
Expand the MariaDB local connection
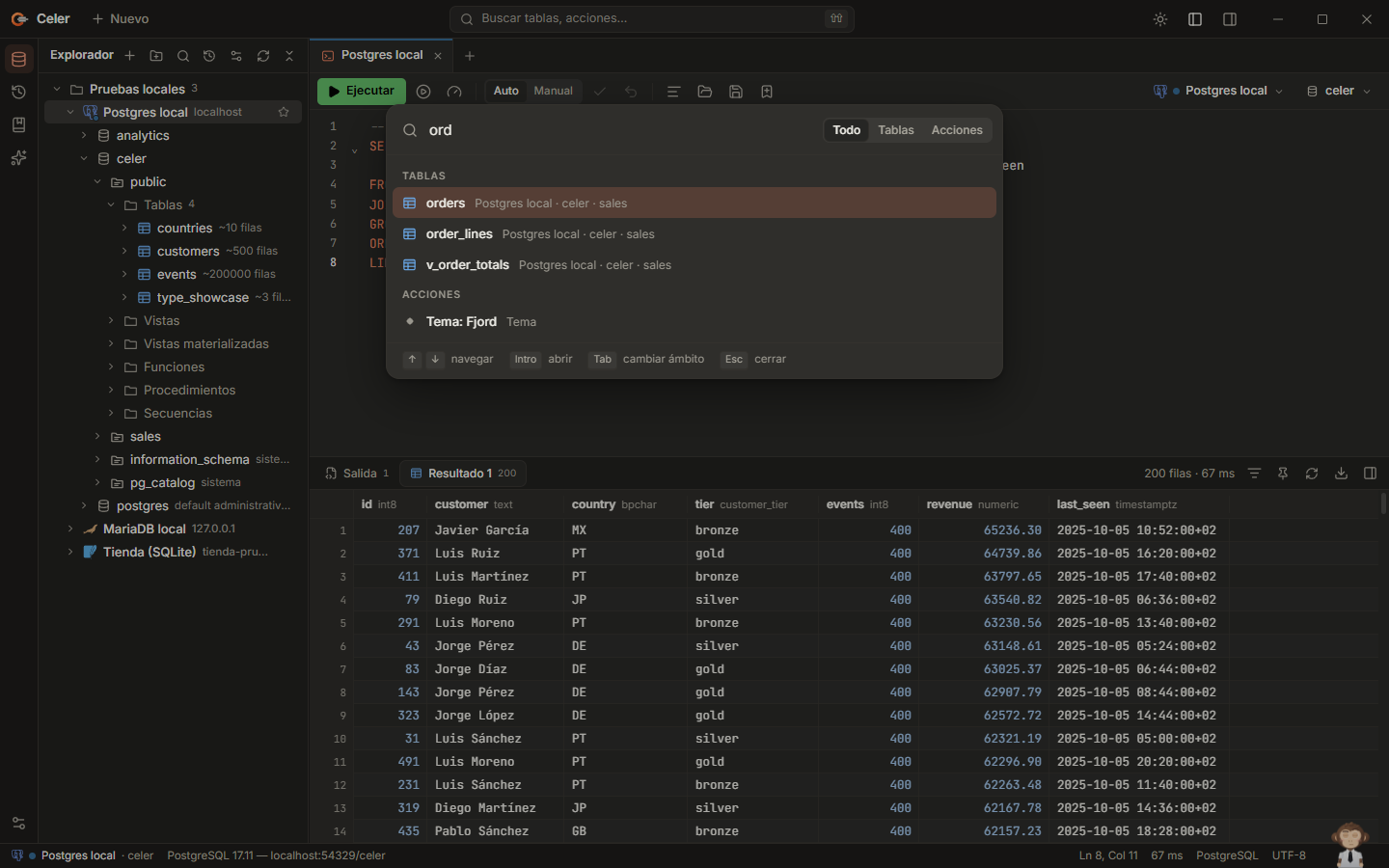pyautogui.click(x=70, y=529)
